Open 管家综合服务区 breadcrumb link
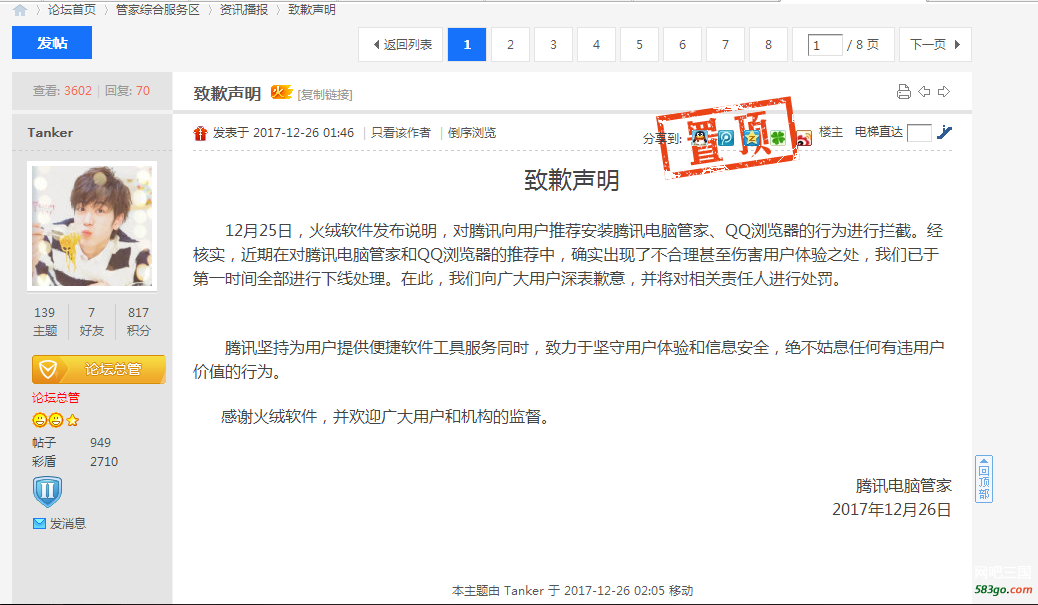Viewport: 1038px width, 605px height. click(158, 10)
